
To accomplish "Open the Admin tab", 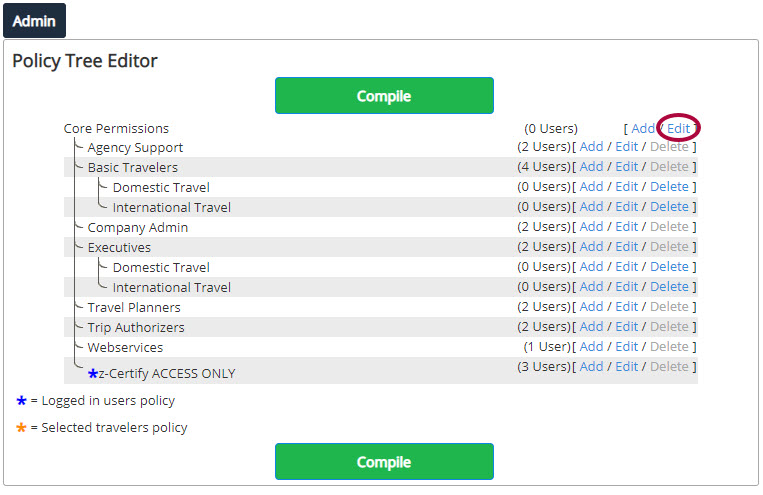I will coord(34,21).
